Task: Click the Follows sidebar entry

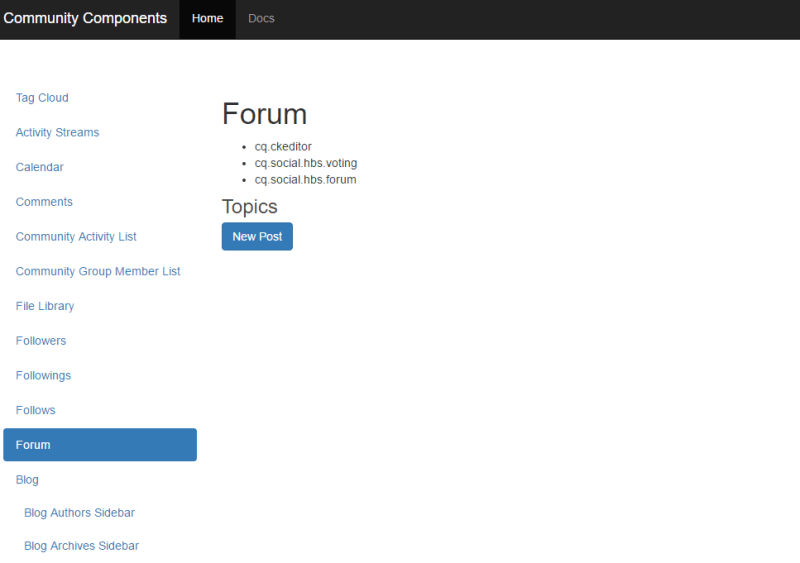Action: coord(35,410)
